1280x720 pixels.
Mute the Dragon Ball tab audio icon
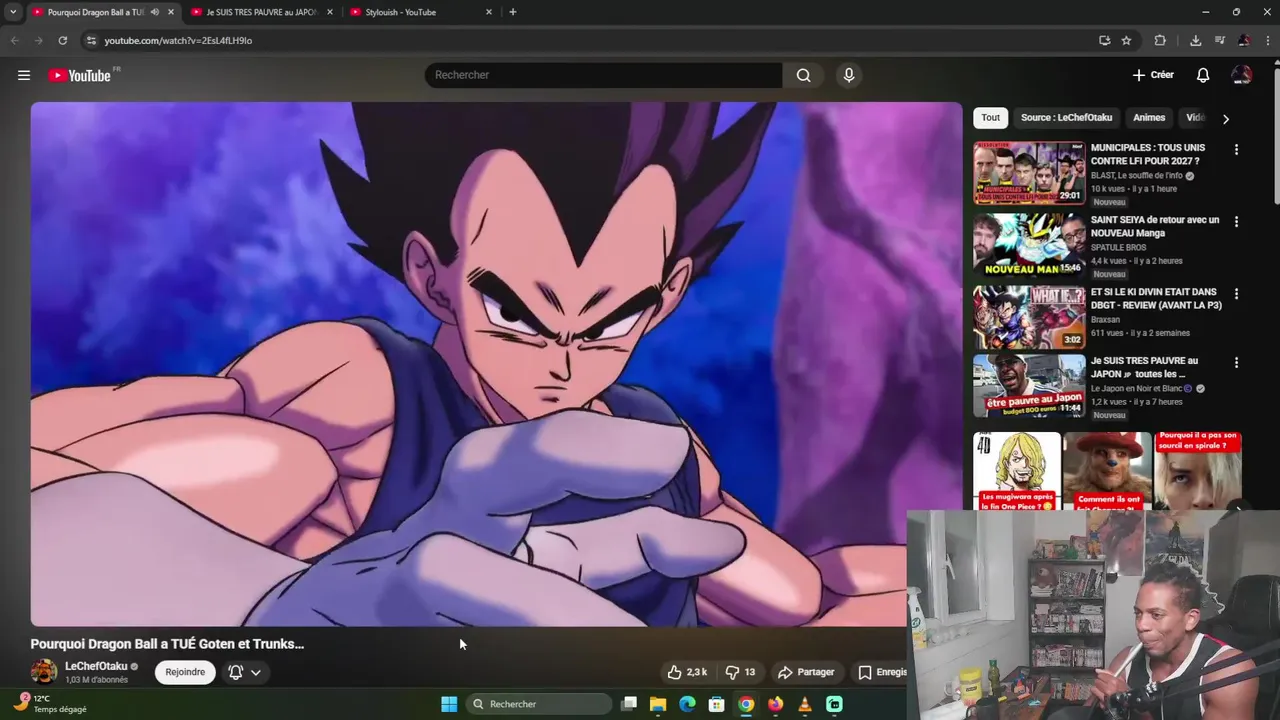tap(155, 12)
